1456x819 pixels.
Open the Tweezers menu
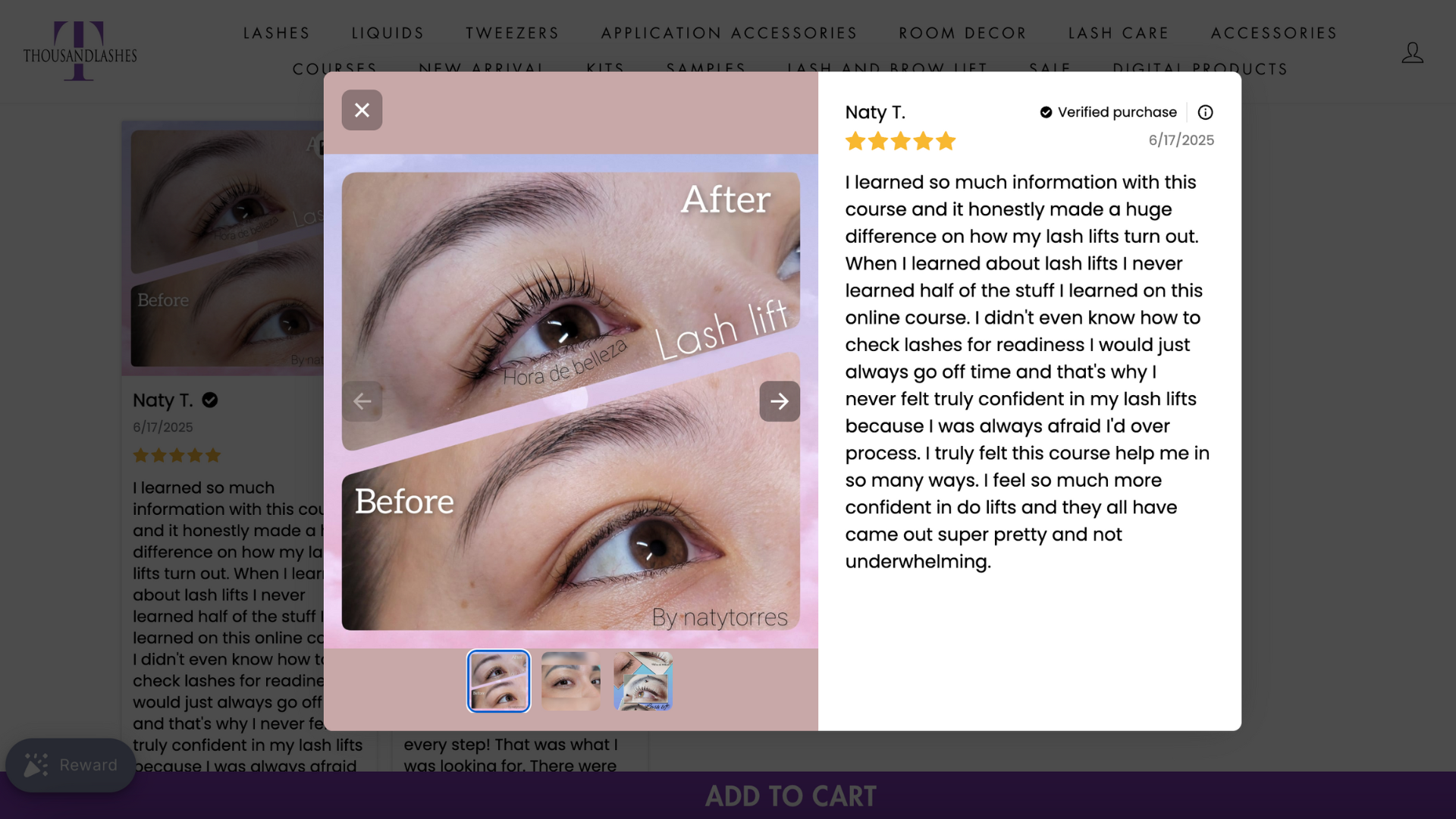click(x=513, y=33)
